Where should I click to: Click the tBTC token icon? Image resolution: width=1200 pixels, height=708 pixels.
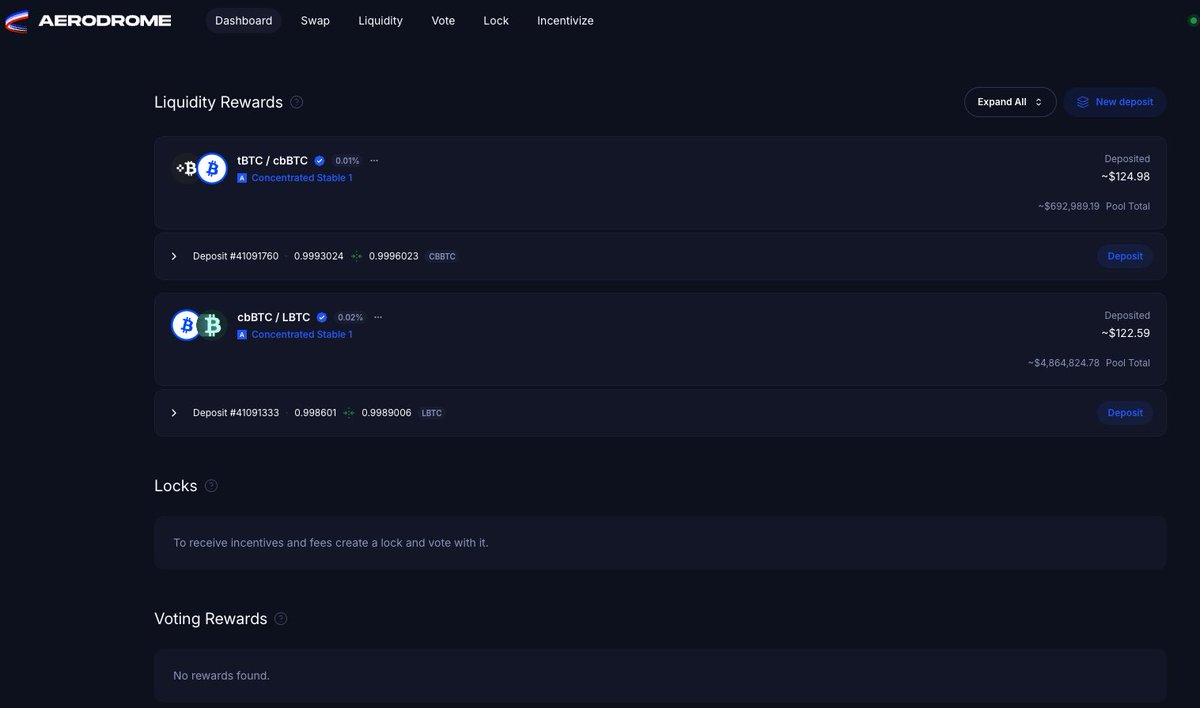click(x=186, y=169)
